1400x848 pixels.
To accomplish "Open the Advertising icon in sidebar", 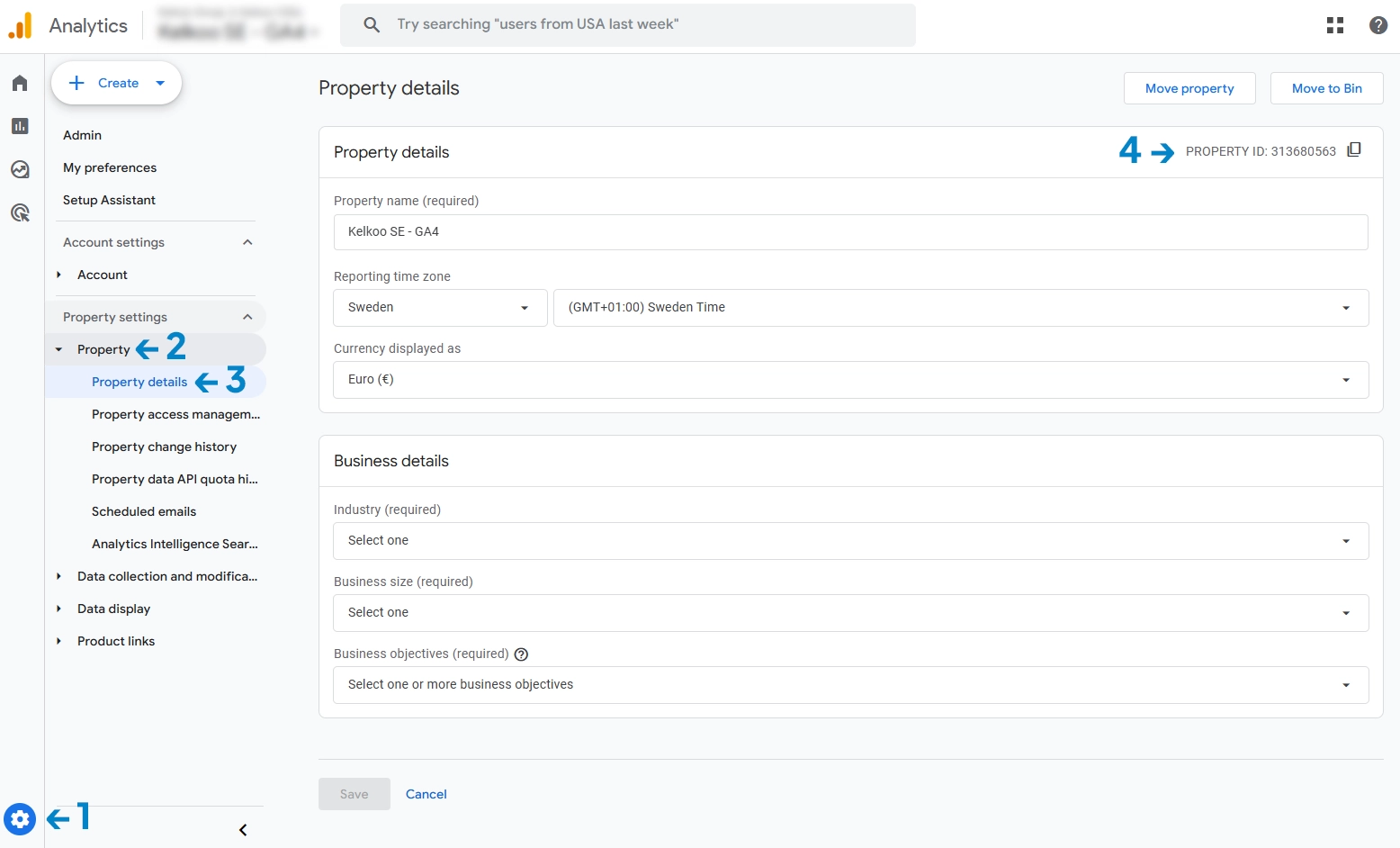I will [x=20, y=212].
